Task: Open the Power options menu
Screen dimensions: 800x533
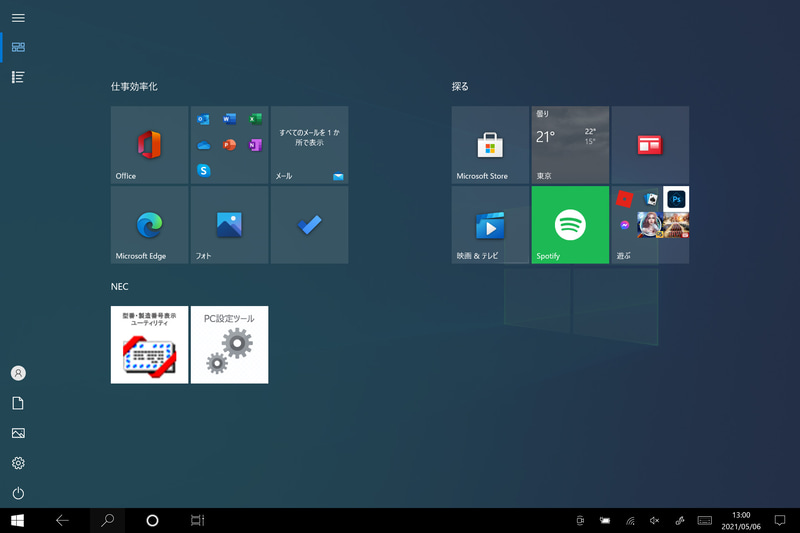Action: tap(18, 494)
